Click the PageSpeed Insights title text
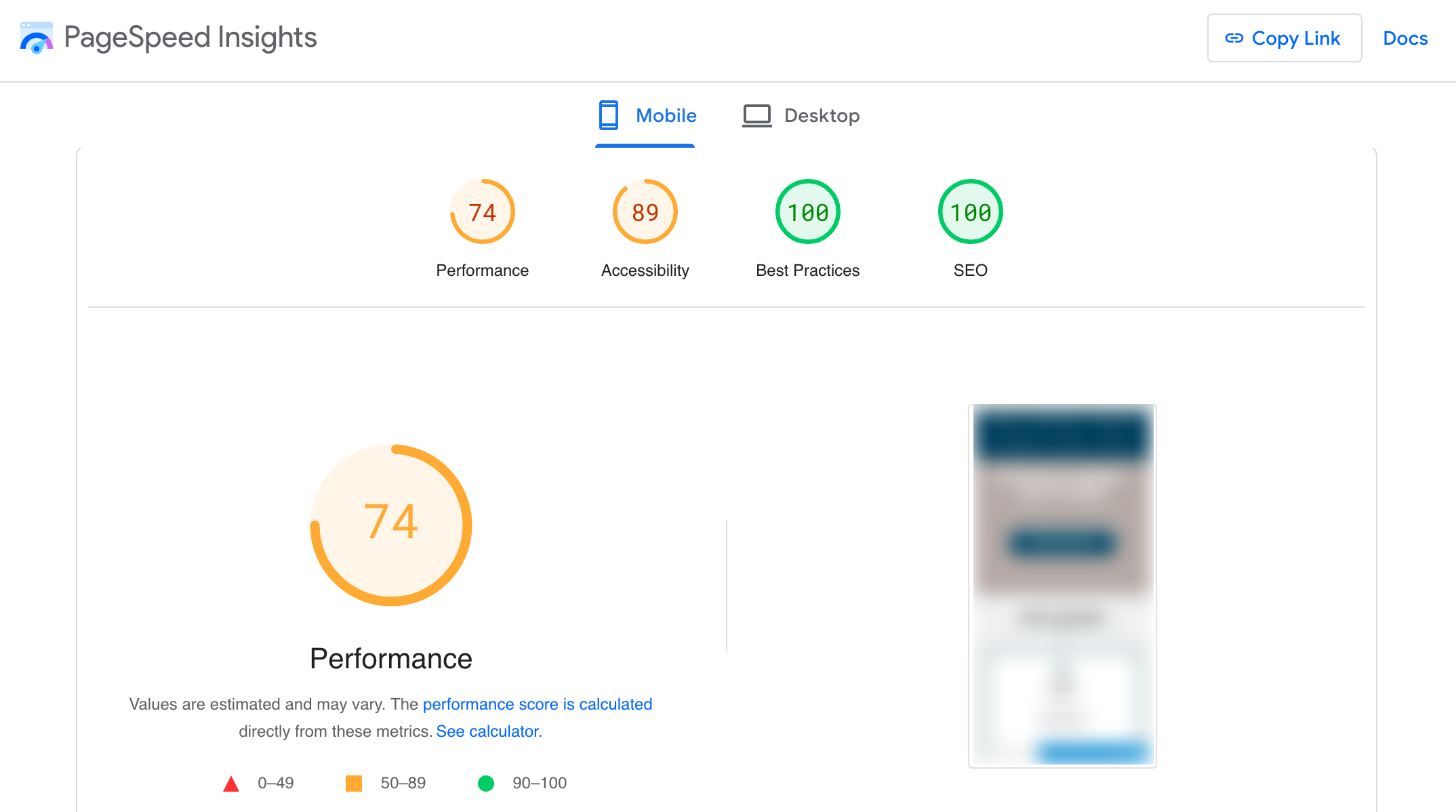1456x812 pixels. (x=190, y=37)
